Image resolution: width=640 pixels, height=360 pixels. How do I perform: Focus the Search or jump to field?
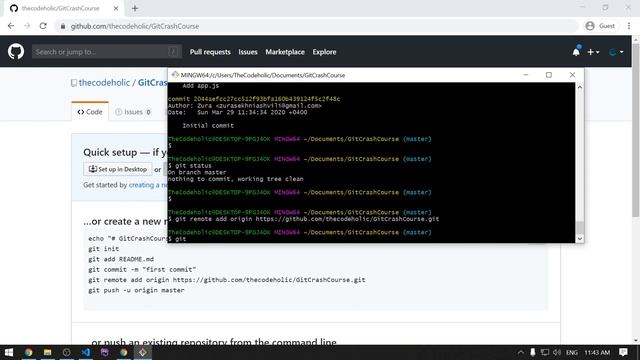107,52
